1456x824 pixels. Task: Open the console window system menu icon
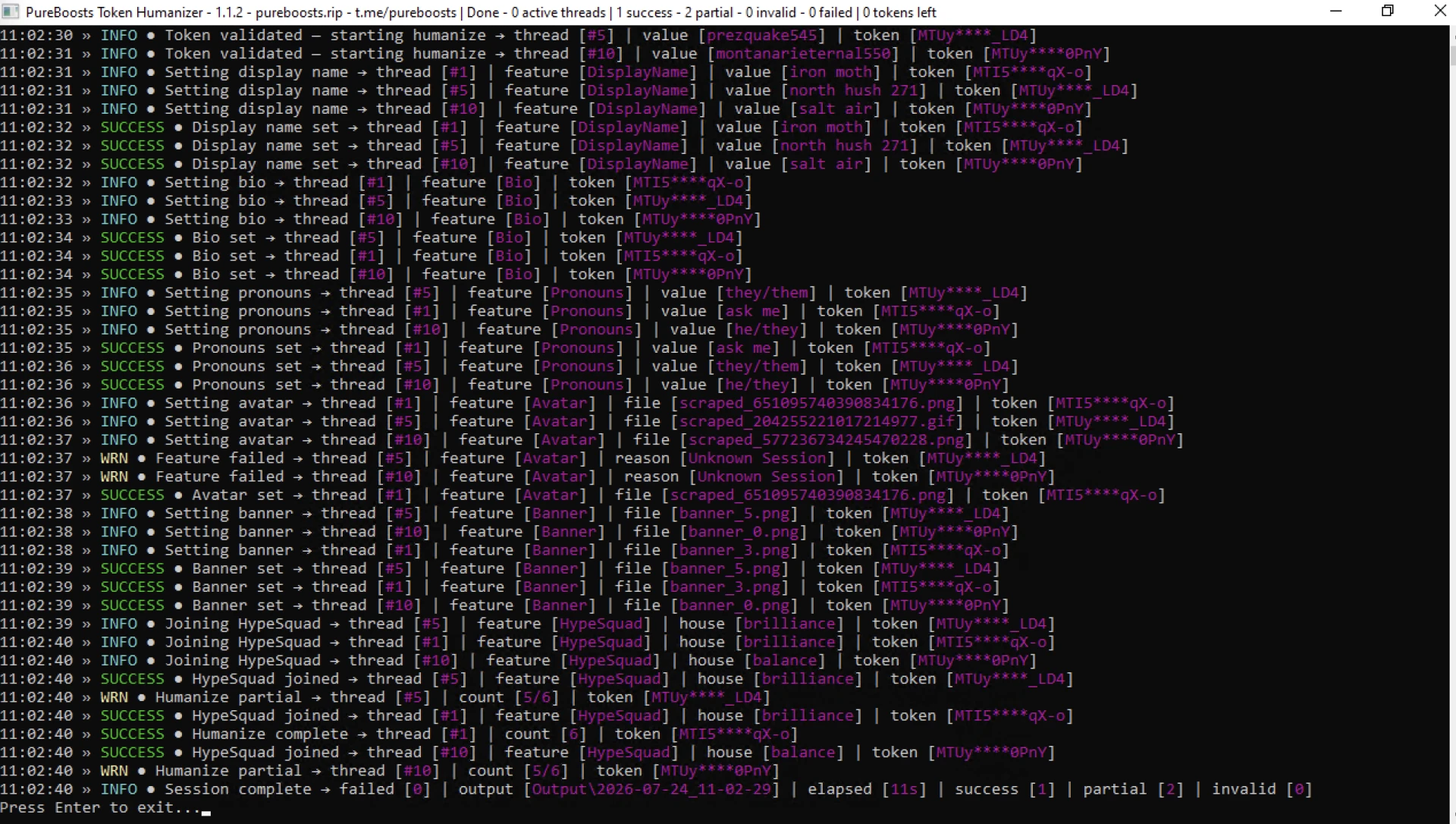coord(11,12)
